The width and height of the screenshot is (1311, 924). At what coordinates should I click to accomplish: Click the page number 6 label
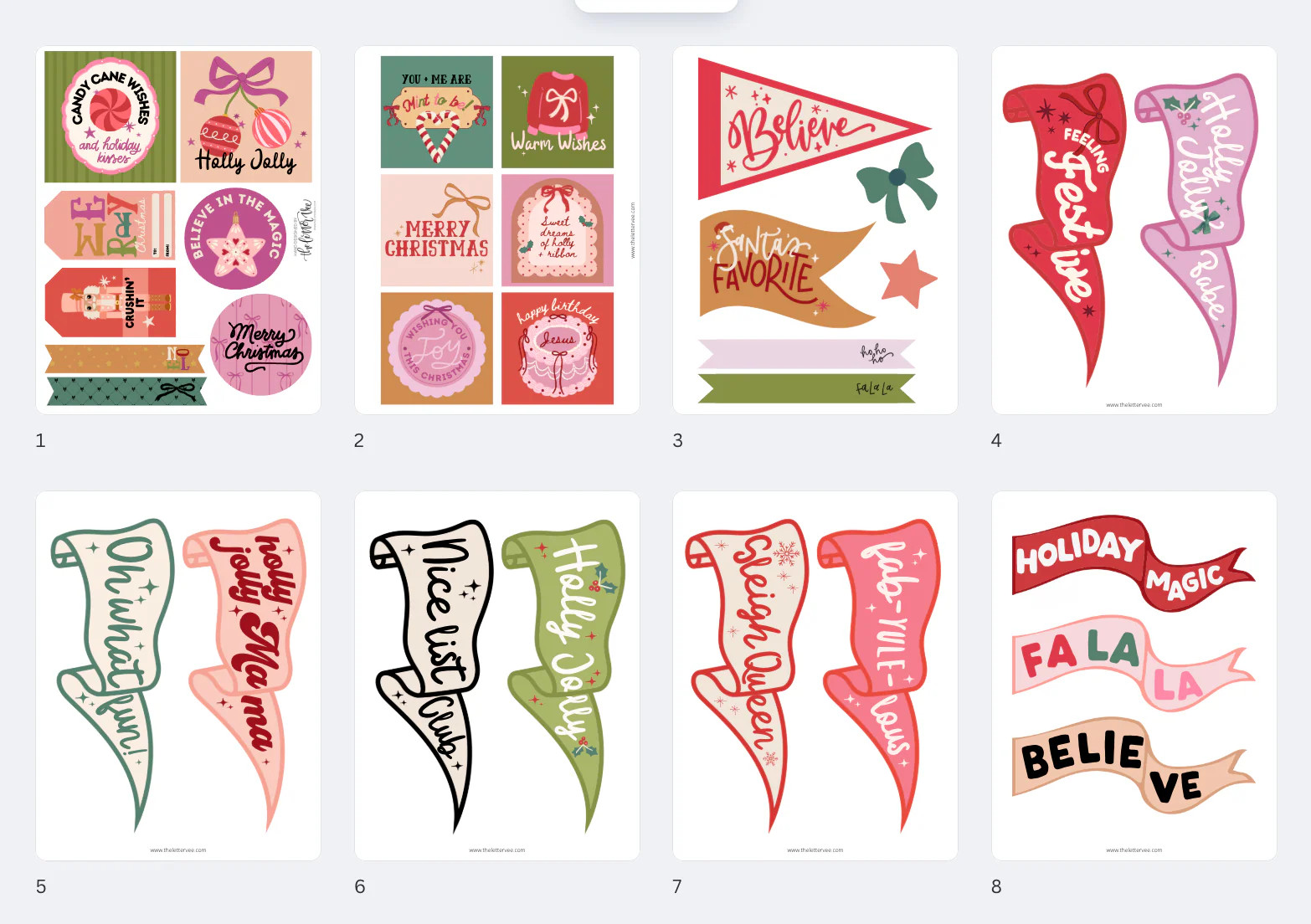pyautogui.click(x=360, y=886)
